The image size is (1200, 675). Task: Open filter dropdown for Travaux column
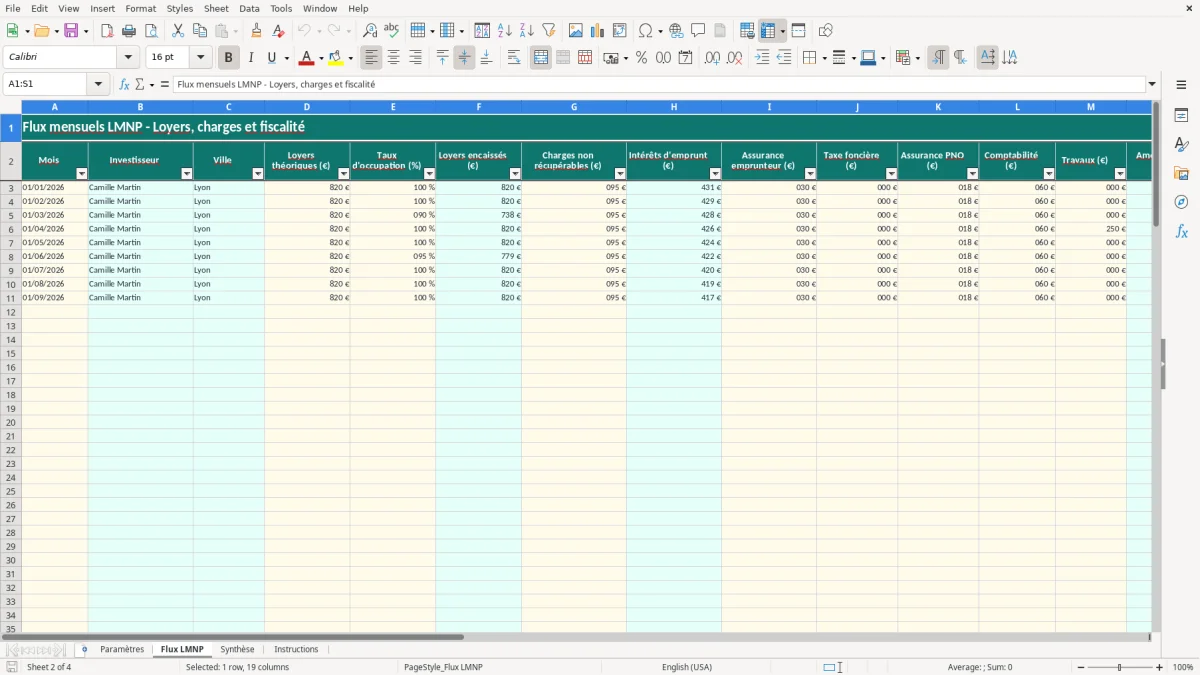1120,174
